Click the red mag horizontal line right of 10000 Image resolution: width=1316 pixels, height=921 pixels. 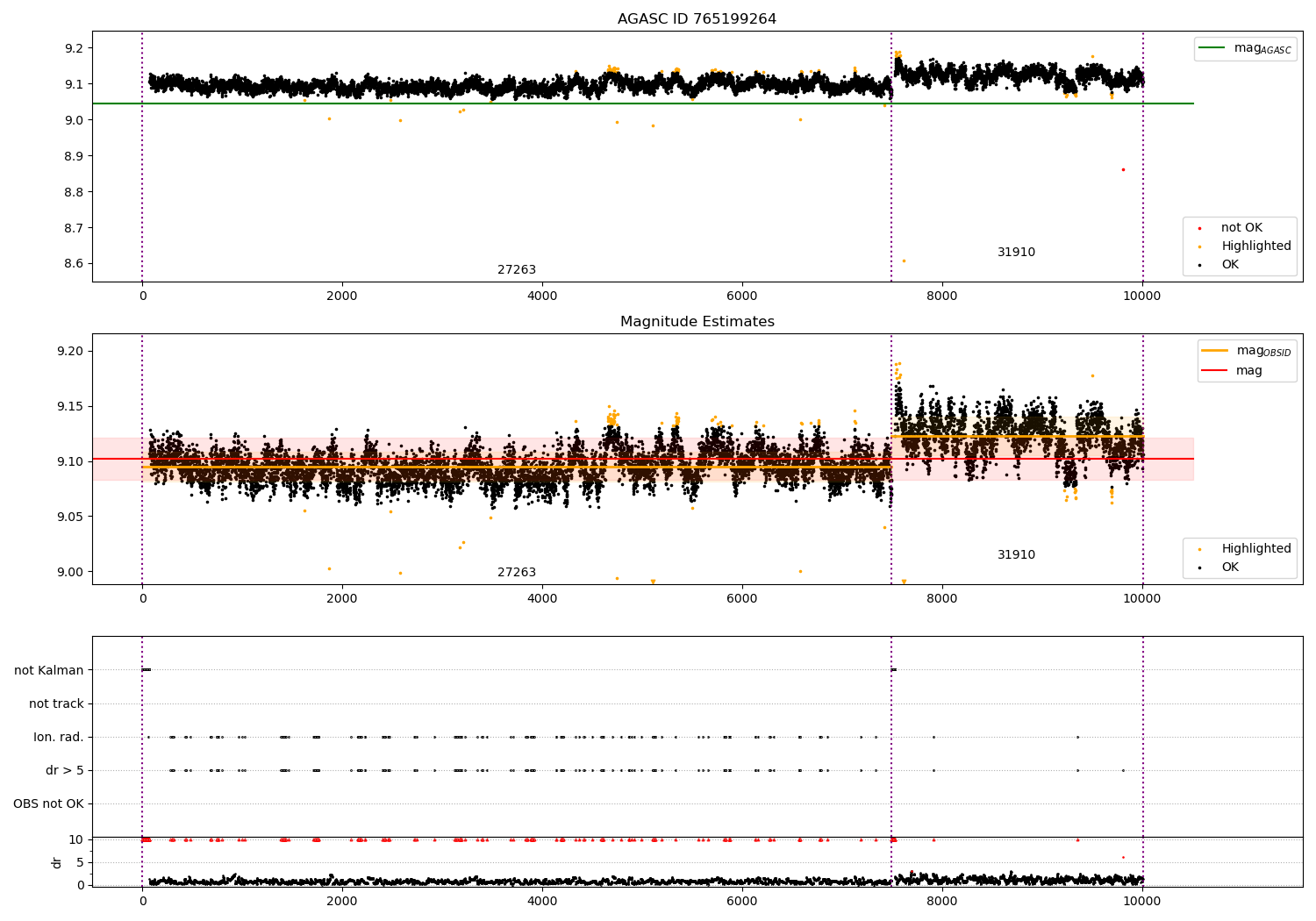tap(1169, 459)
